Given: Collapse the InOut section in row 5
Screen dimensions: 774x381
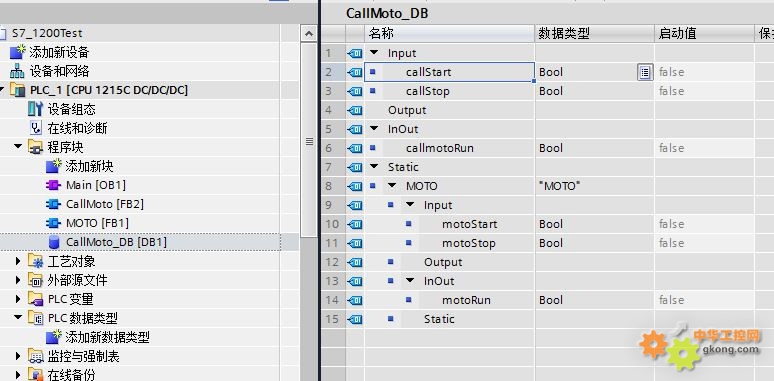Looking at the screenshot, I should pos(374,129).
